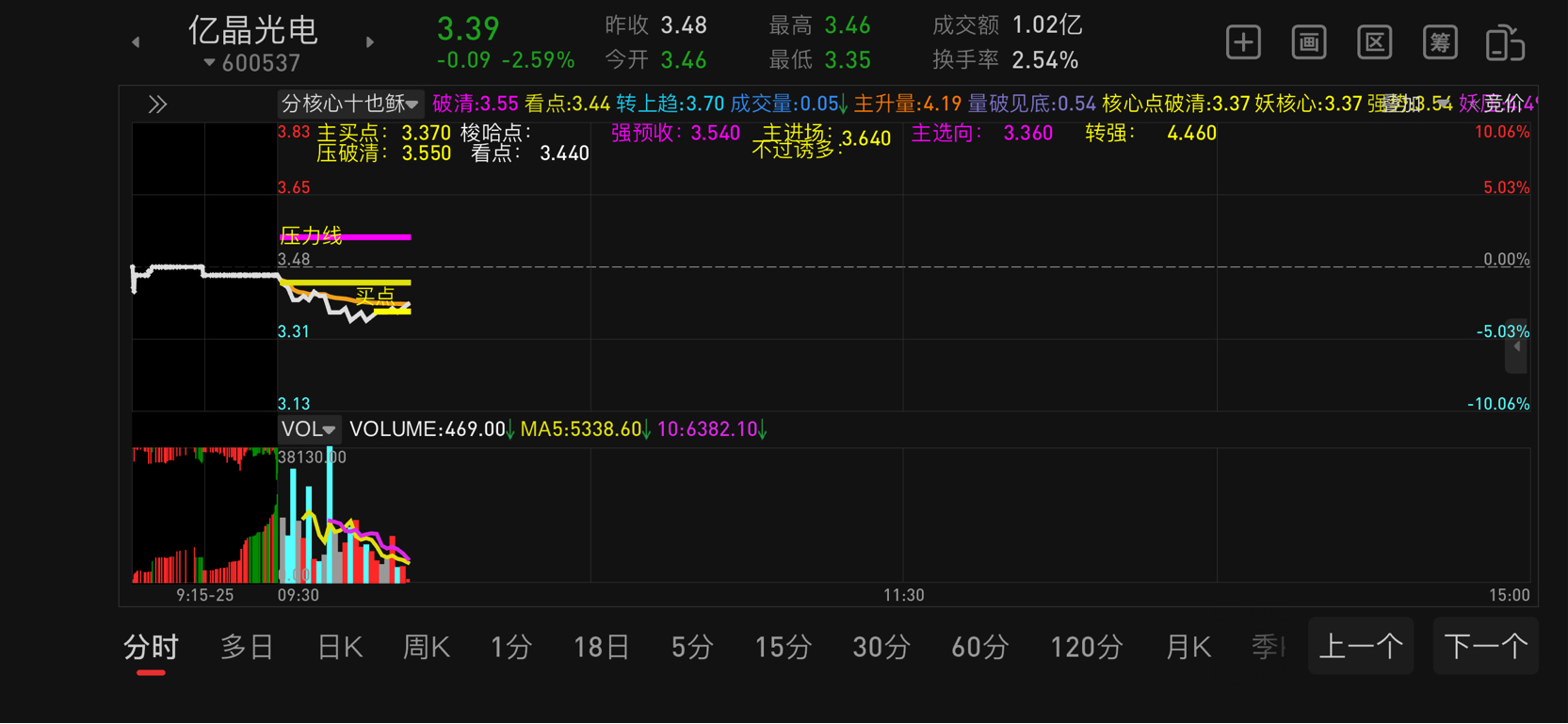Screen dimensions: 1568x724
Task: Switch to 周K tab
Action: [427, 648]
